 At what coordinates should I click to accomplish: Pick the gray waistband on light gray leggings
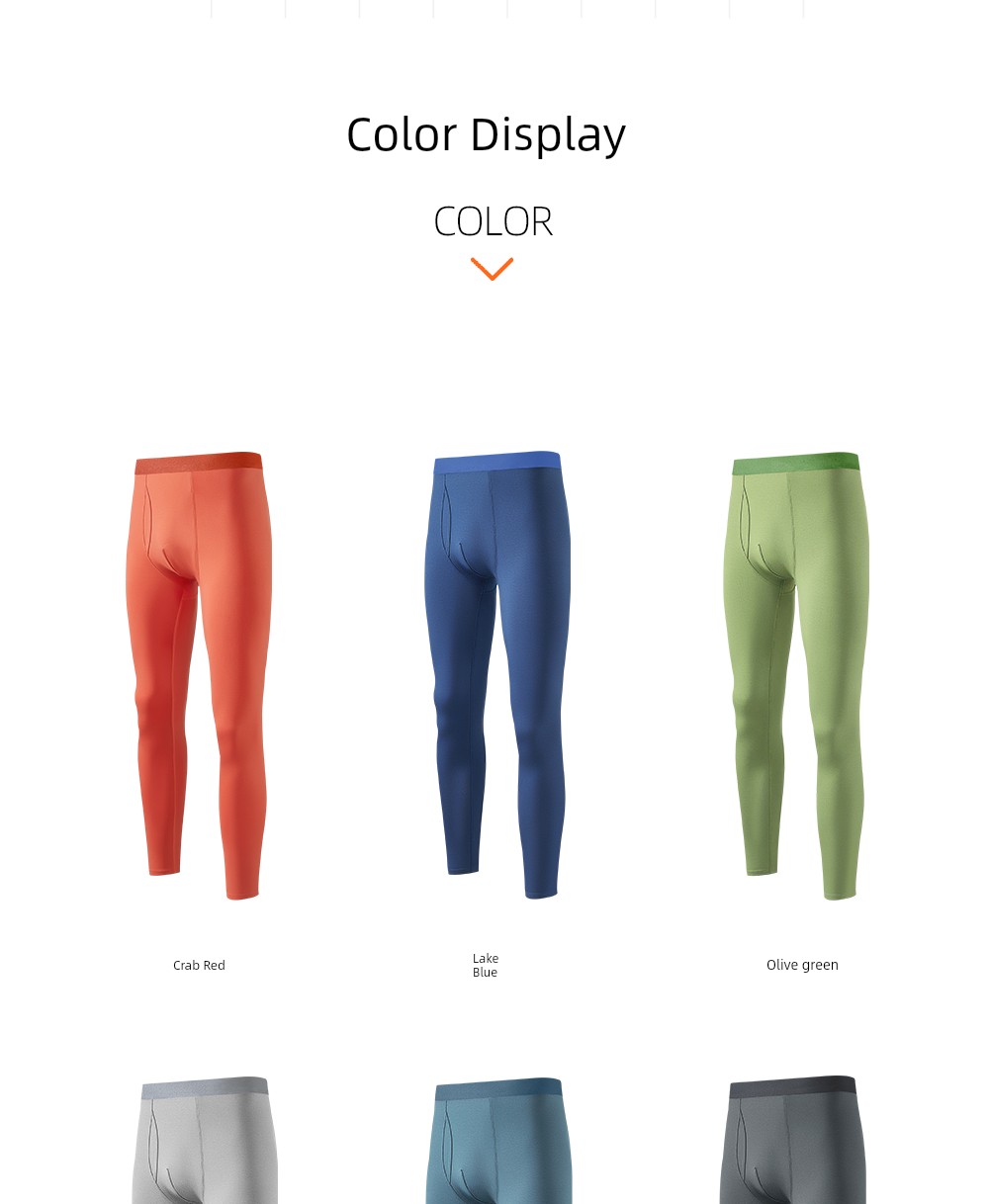coord(205,1088)
